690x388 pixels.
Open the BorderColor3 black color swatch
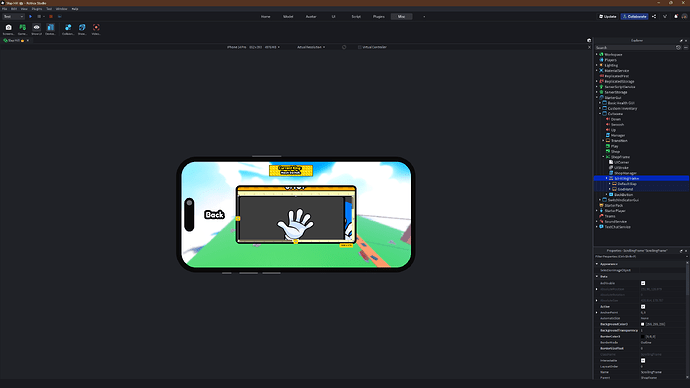pos(642,337)
